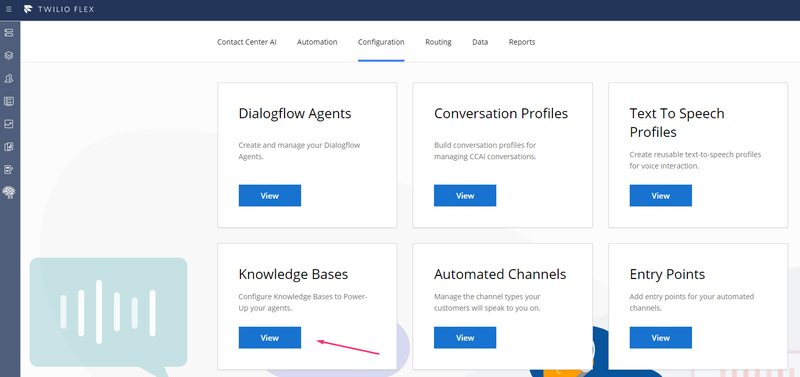This screenshot has width=800, height=377.
Task: Click the Automated Channels card title
Action: 500,274
